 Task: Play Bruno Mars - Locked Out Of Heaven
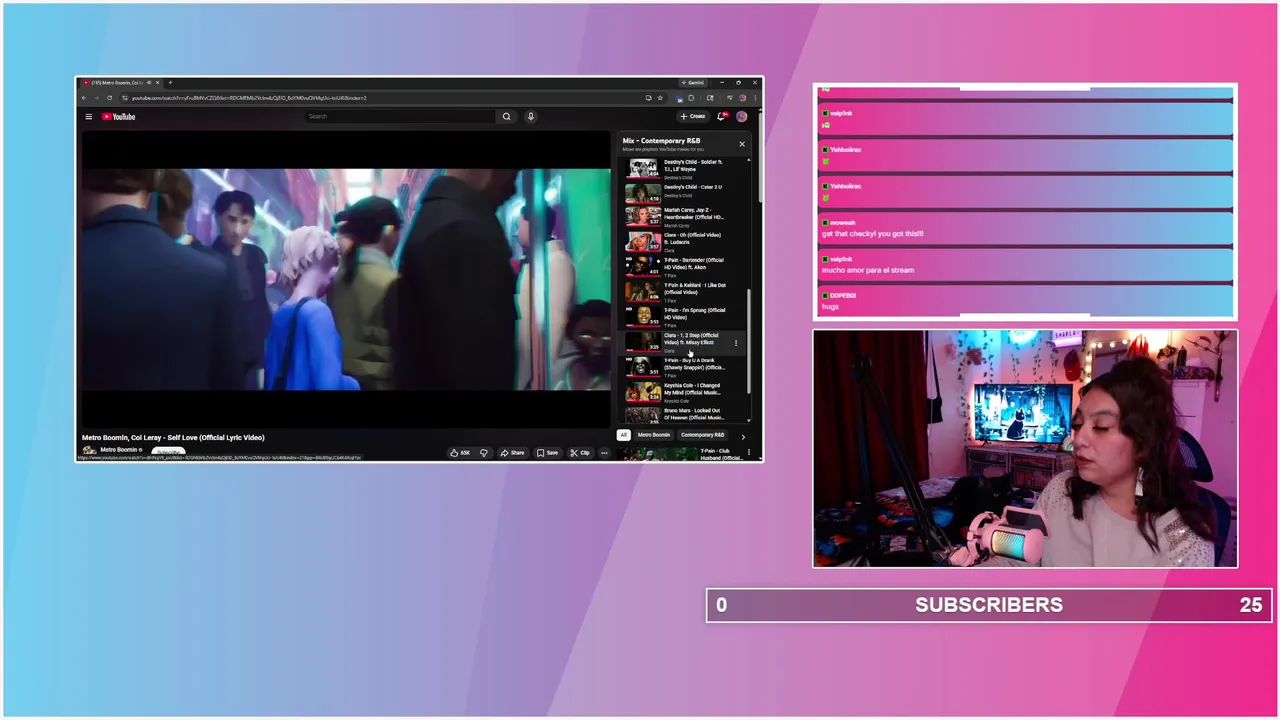[x=684, y=414]
